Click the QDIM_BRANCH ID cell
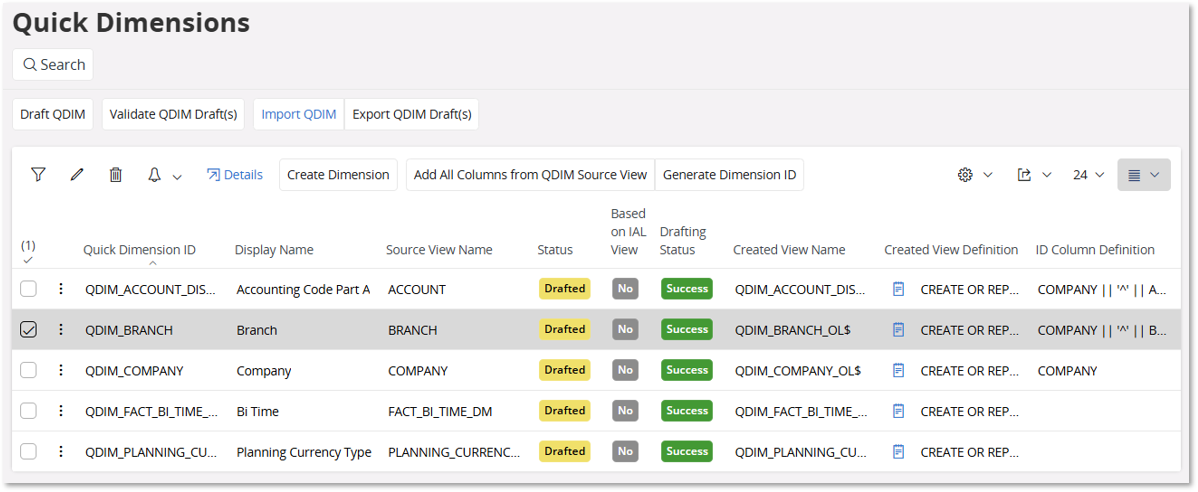The height and width of the screenshot is (492, 1198). tap(129, 331)
